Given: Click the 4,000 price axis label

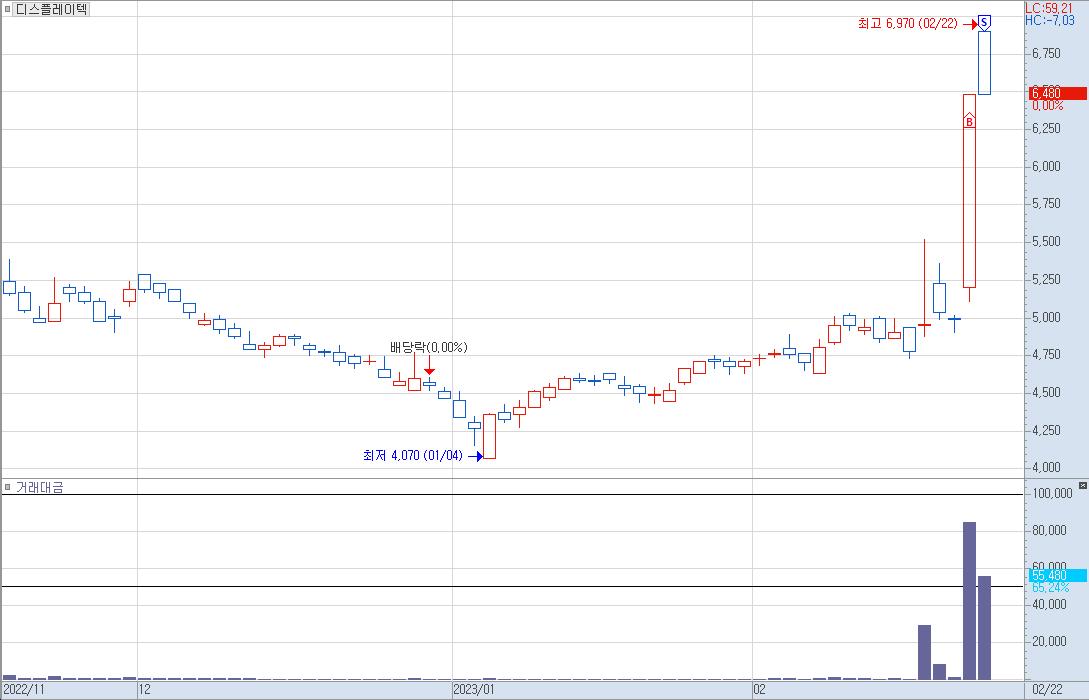Looking at the screenshot, I should 1046,467.
